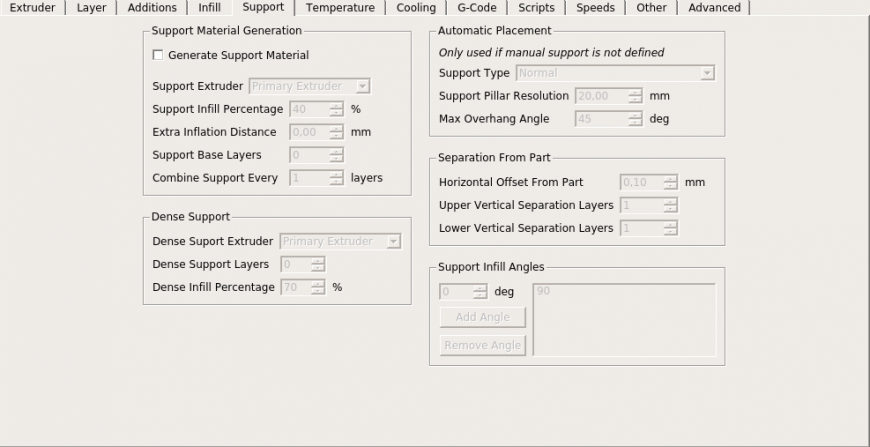This screenshot has height=447, width=870.
Task: Select the Support tab
Action: click(263, 7)
